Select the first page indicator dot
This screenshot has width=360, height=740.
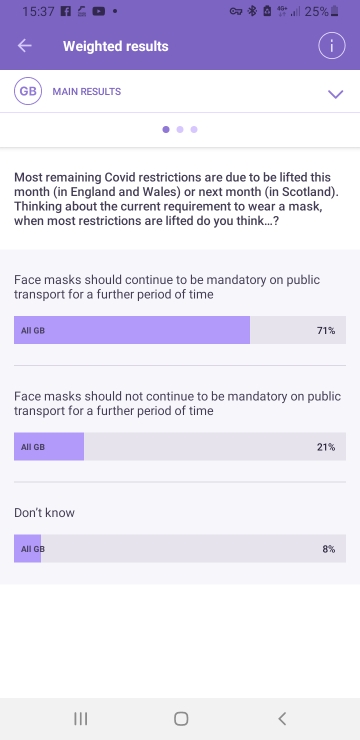(166, 129)
